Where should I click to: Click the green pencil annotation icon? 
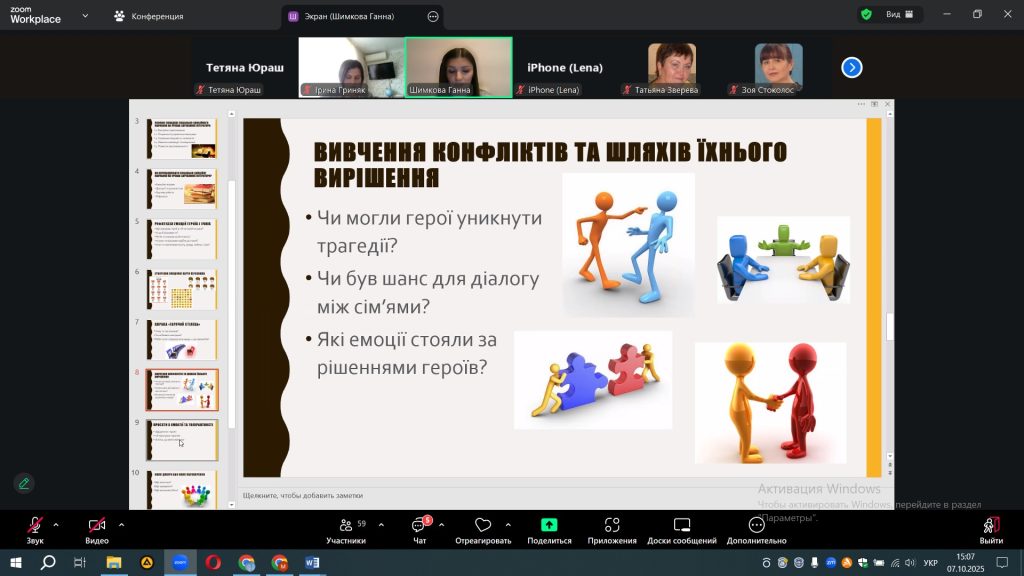point(24,484)
